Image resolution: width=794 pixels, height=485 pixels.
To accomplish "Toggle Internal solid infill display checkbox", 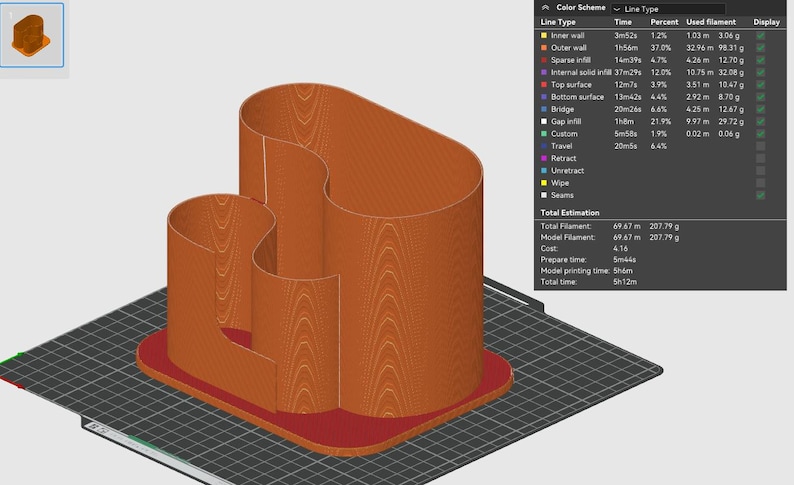I will (760, 72).
